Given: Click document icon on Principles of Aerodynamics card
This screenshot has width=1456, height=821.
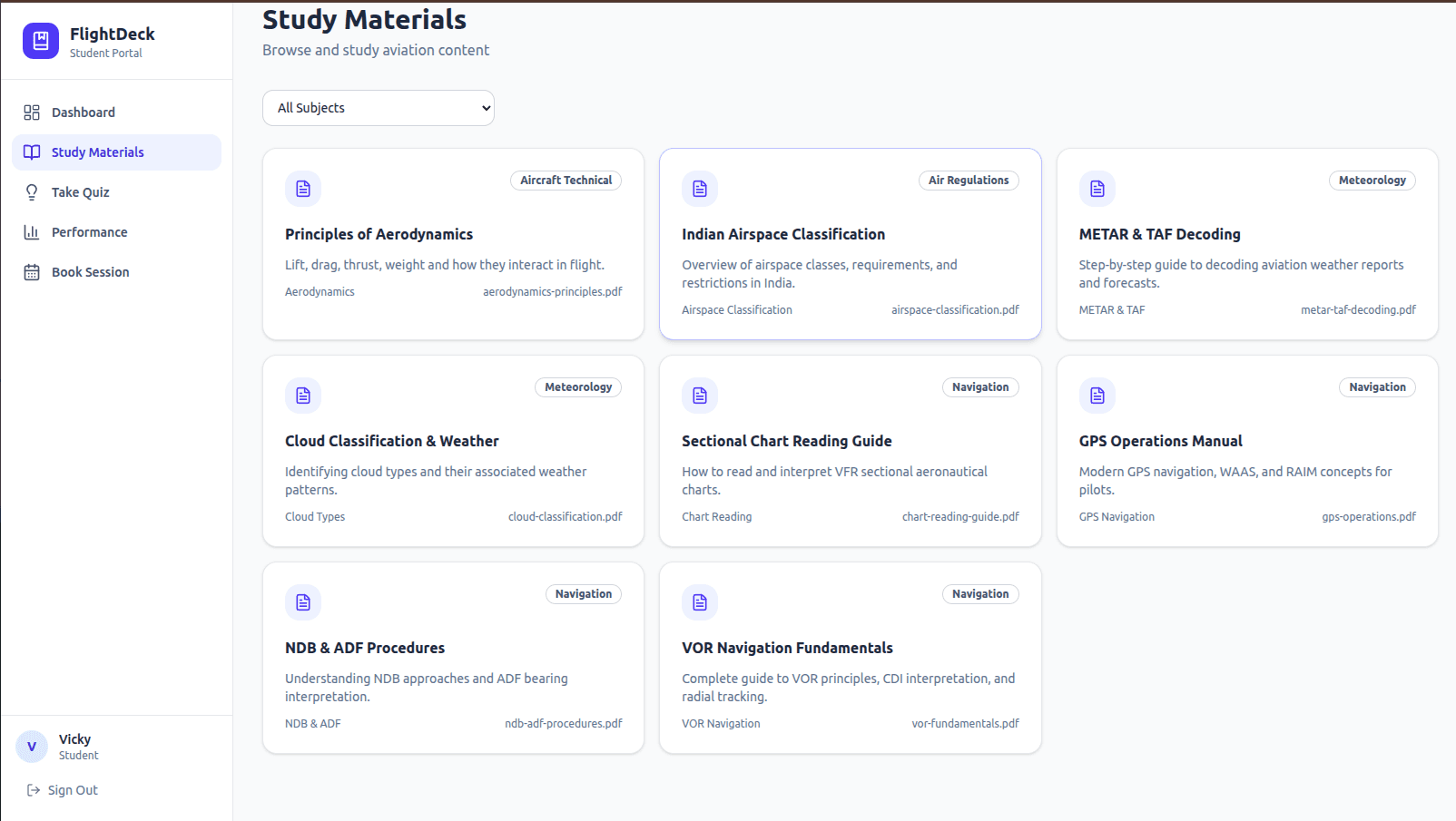Looking at the screenshot, I should 303,189.
